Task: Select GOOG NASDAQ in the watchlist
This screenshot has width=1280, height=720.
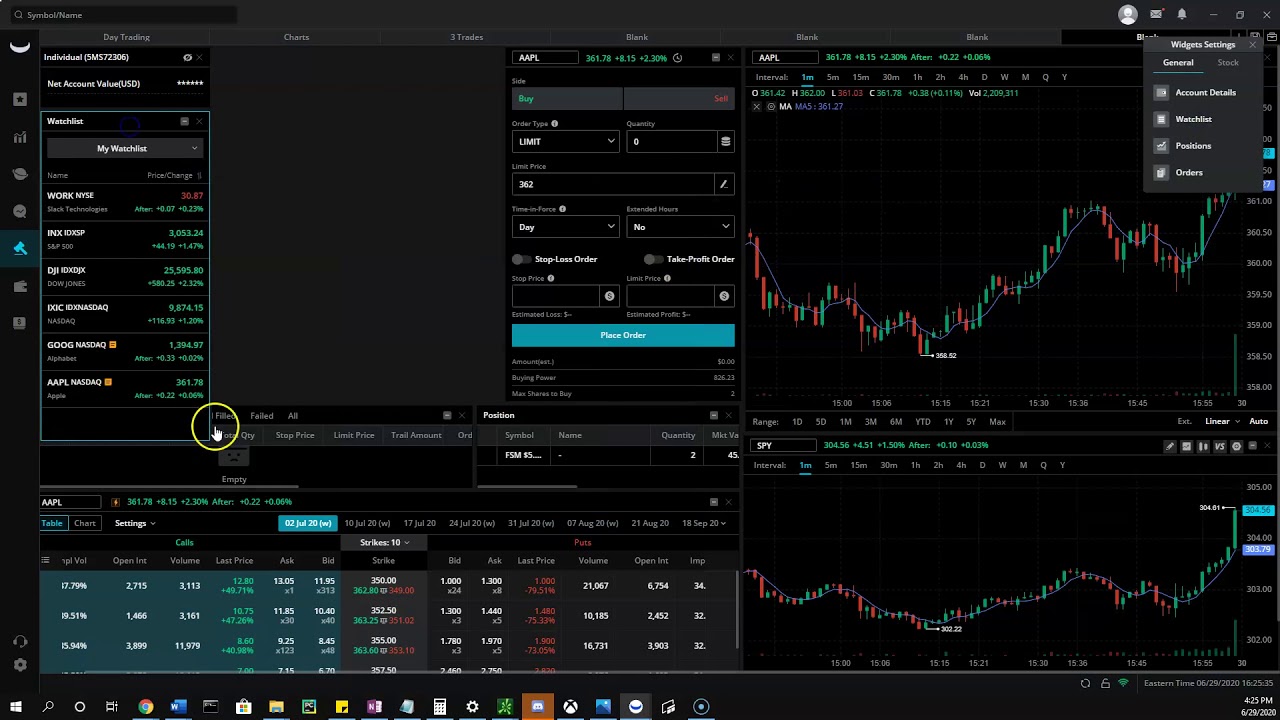Action: tap(125, 351)
